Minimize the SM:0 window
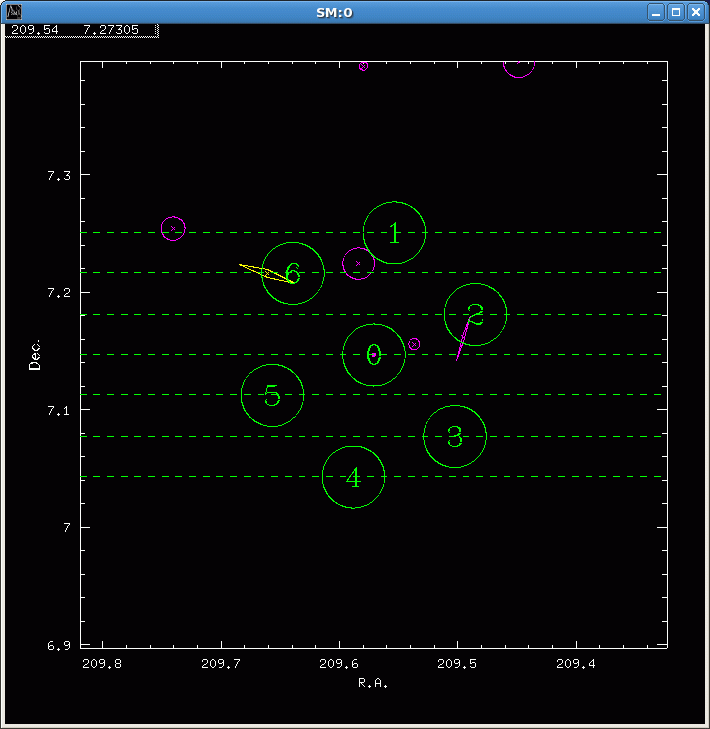The image size is (710, 729). pyautogui.click(x=656, y=12)
